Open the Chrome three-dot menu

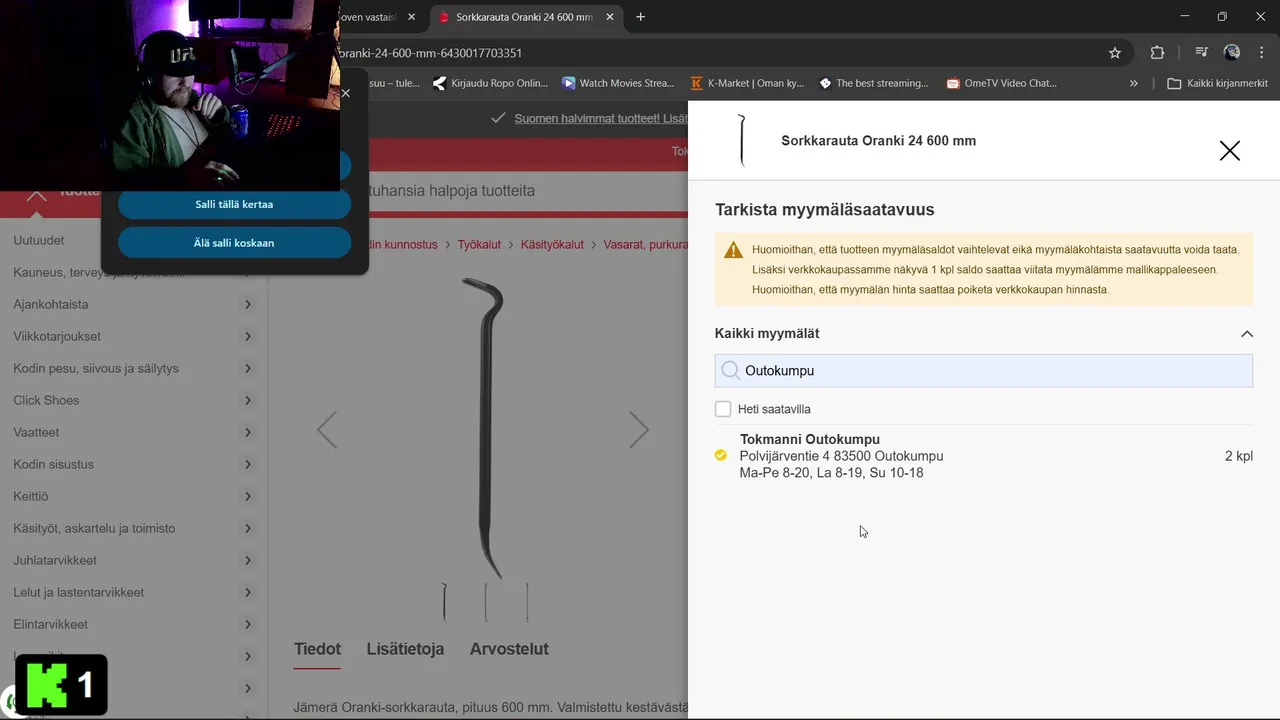pyautogui.click(x=1261, y=53)
